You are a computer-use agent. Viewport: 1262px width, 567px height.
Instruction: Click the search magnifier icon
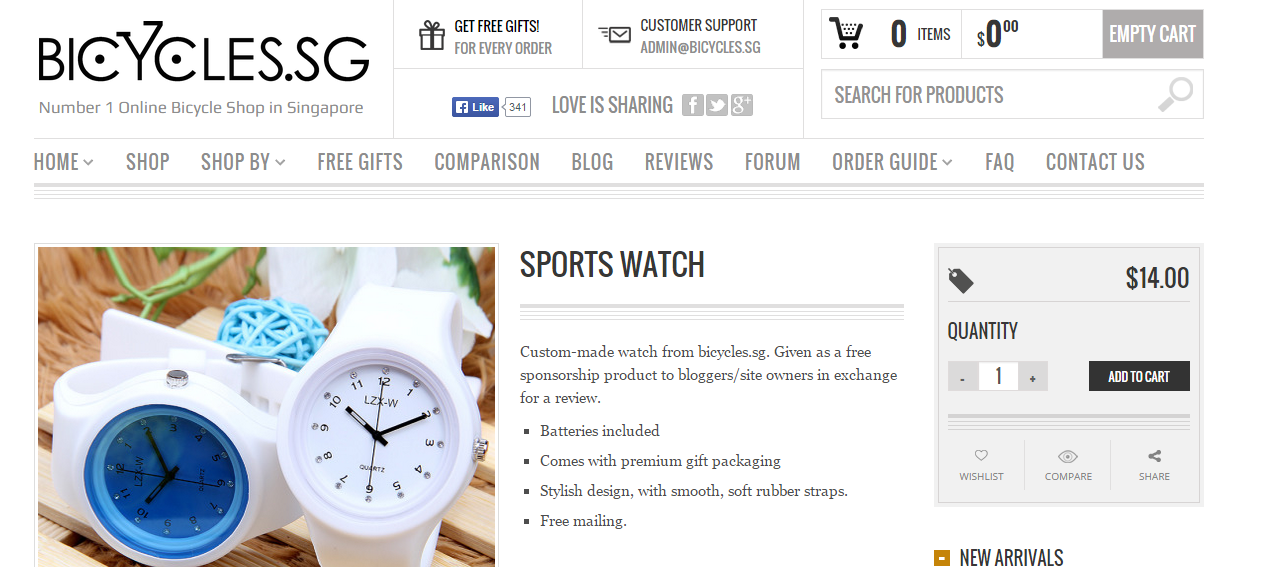click(x=1175, y=94)
